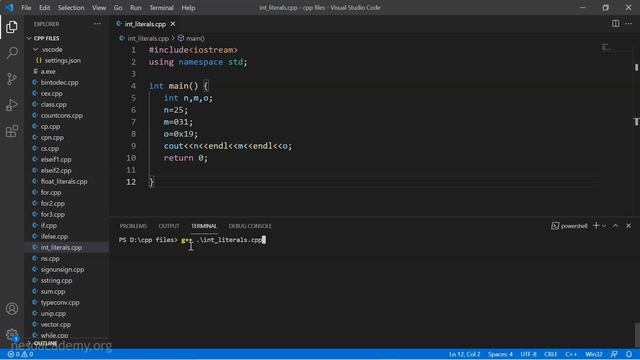Open the Run menu
Viewport: 640px width, 360px height.
136,8
